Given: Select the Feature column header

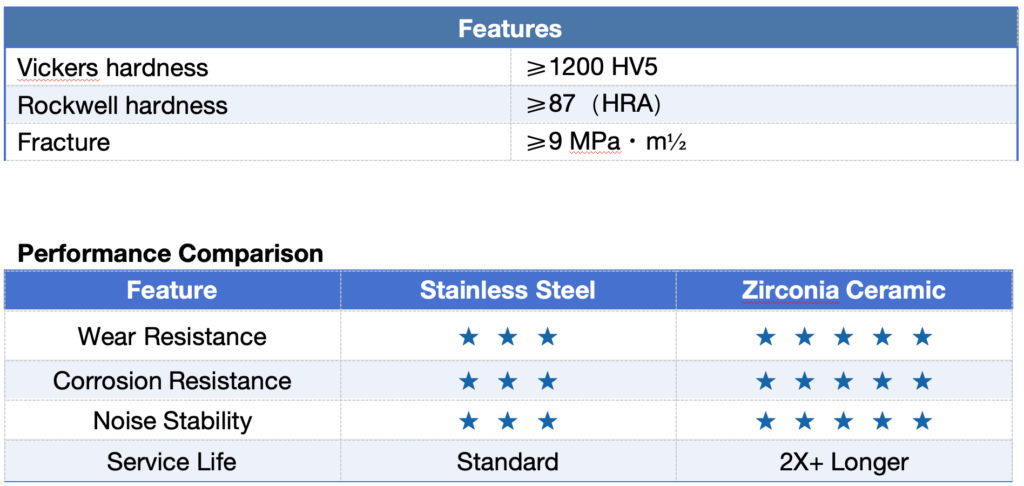Looking at the screenshot, I should 172,290.
